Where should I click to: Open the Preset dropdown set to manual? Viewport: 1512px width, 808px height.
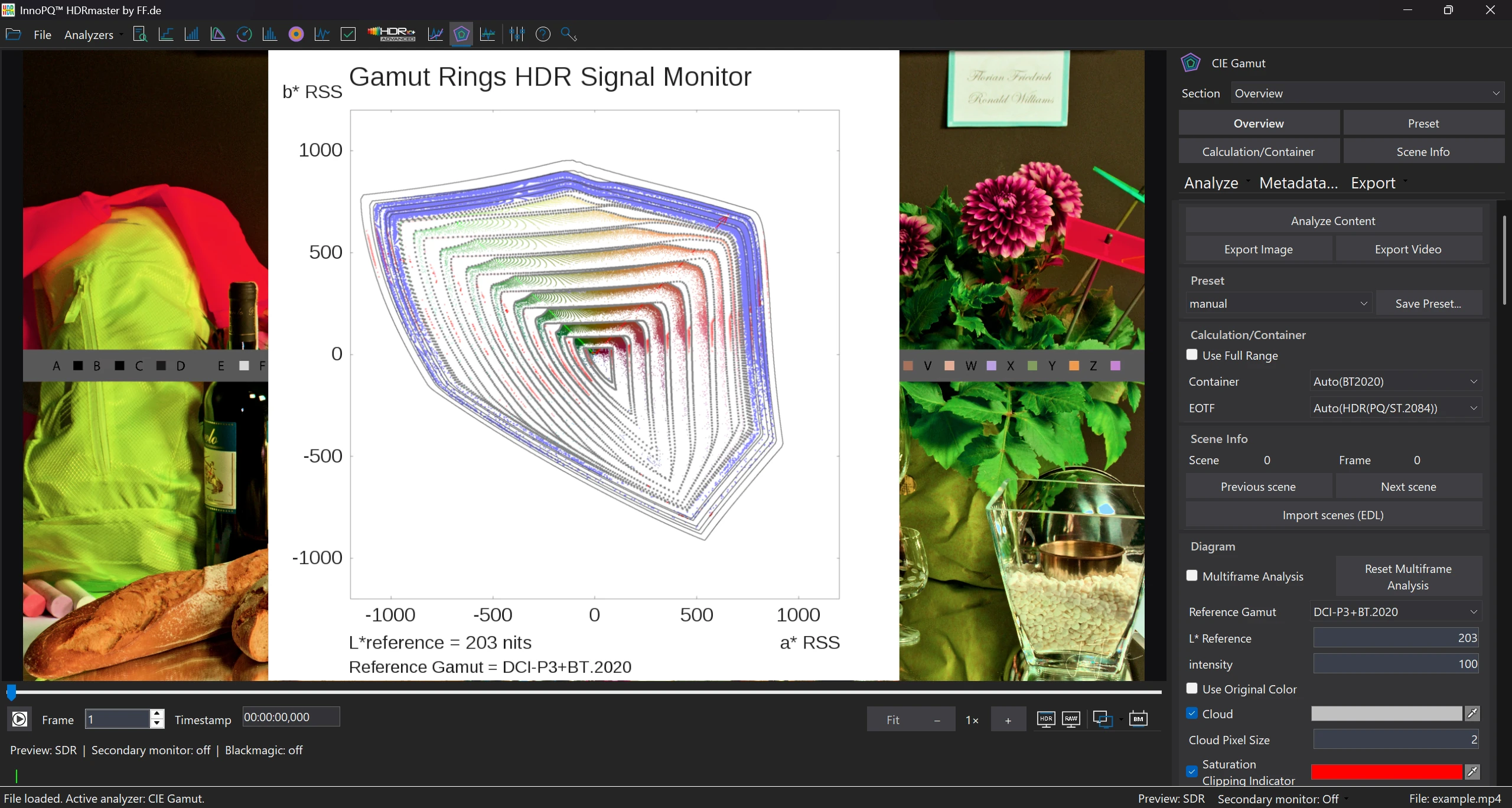(x=1279, y=304)
